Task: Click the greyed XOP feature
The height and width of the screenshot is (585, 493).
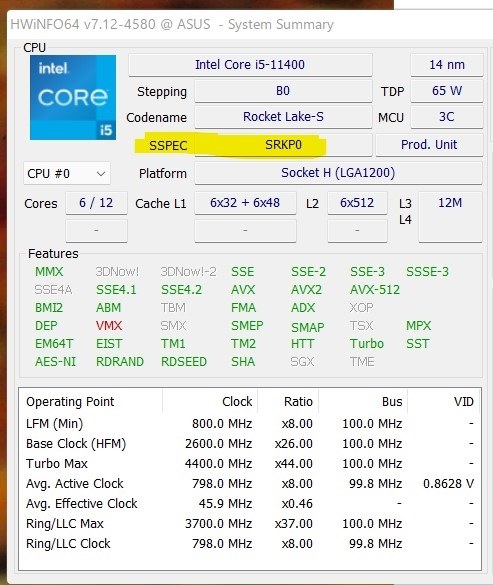Action: 361,308
